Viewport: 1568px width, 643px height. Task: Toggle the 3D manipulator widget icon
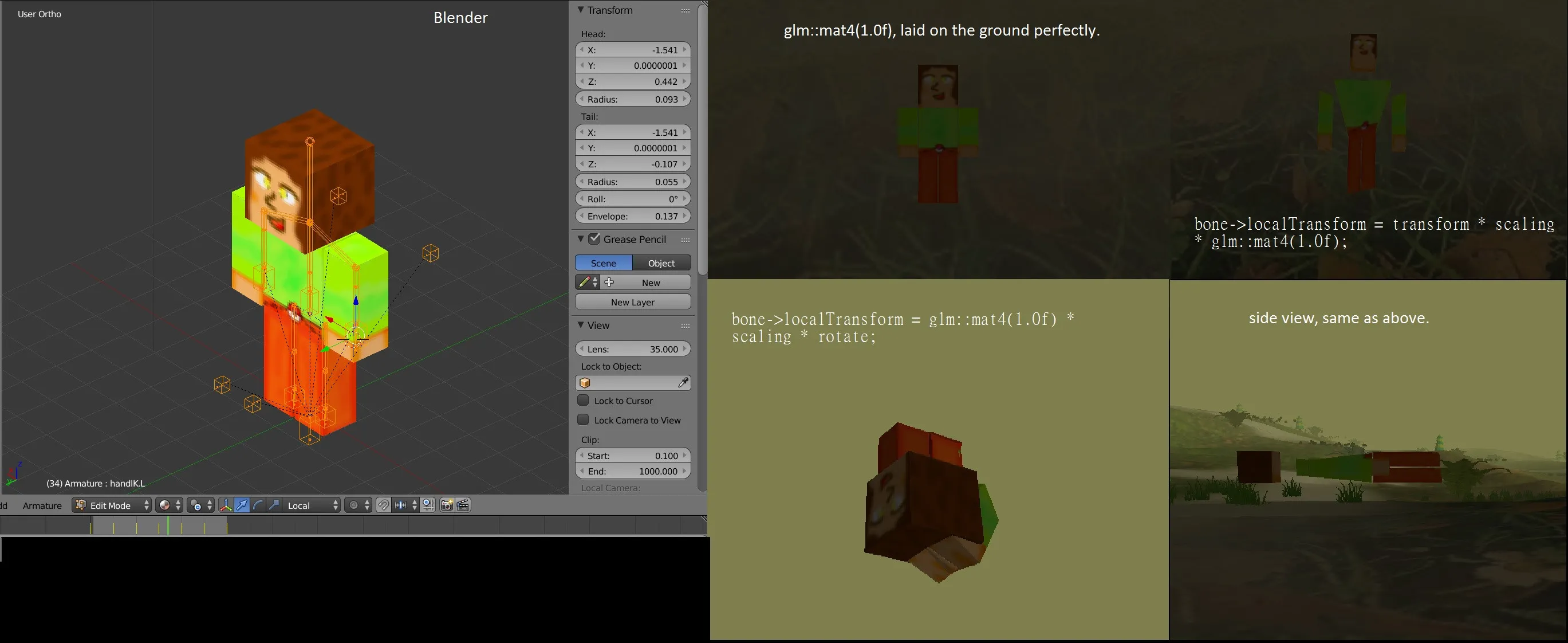[225, 505]
